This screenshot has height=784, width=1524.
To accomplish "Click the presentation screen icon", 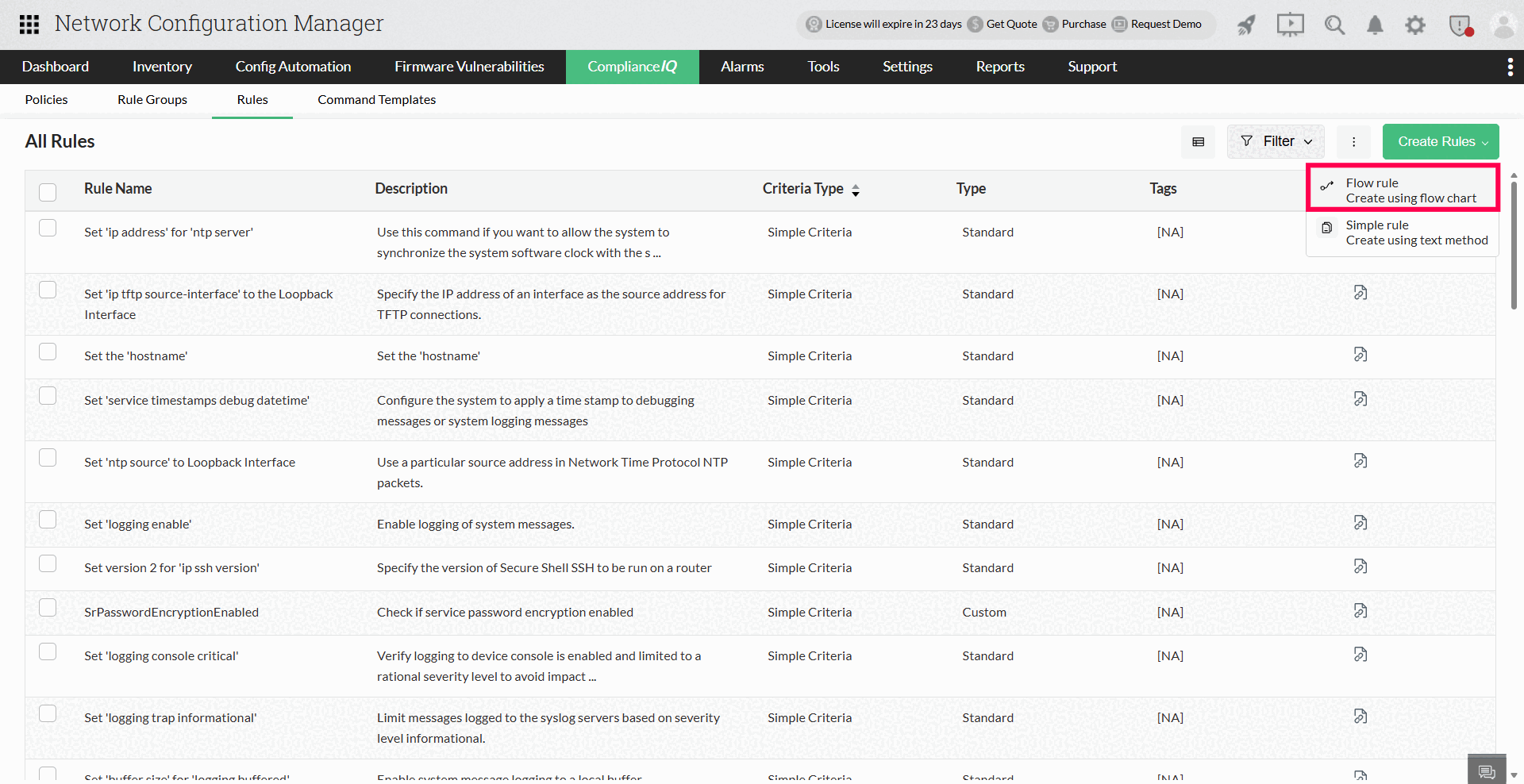I will pyautogui.click(x=1290, y=25).
